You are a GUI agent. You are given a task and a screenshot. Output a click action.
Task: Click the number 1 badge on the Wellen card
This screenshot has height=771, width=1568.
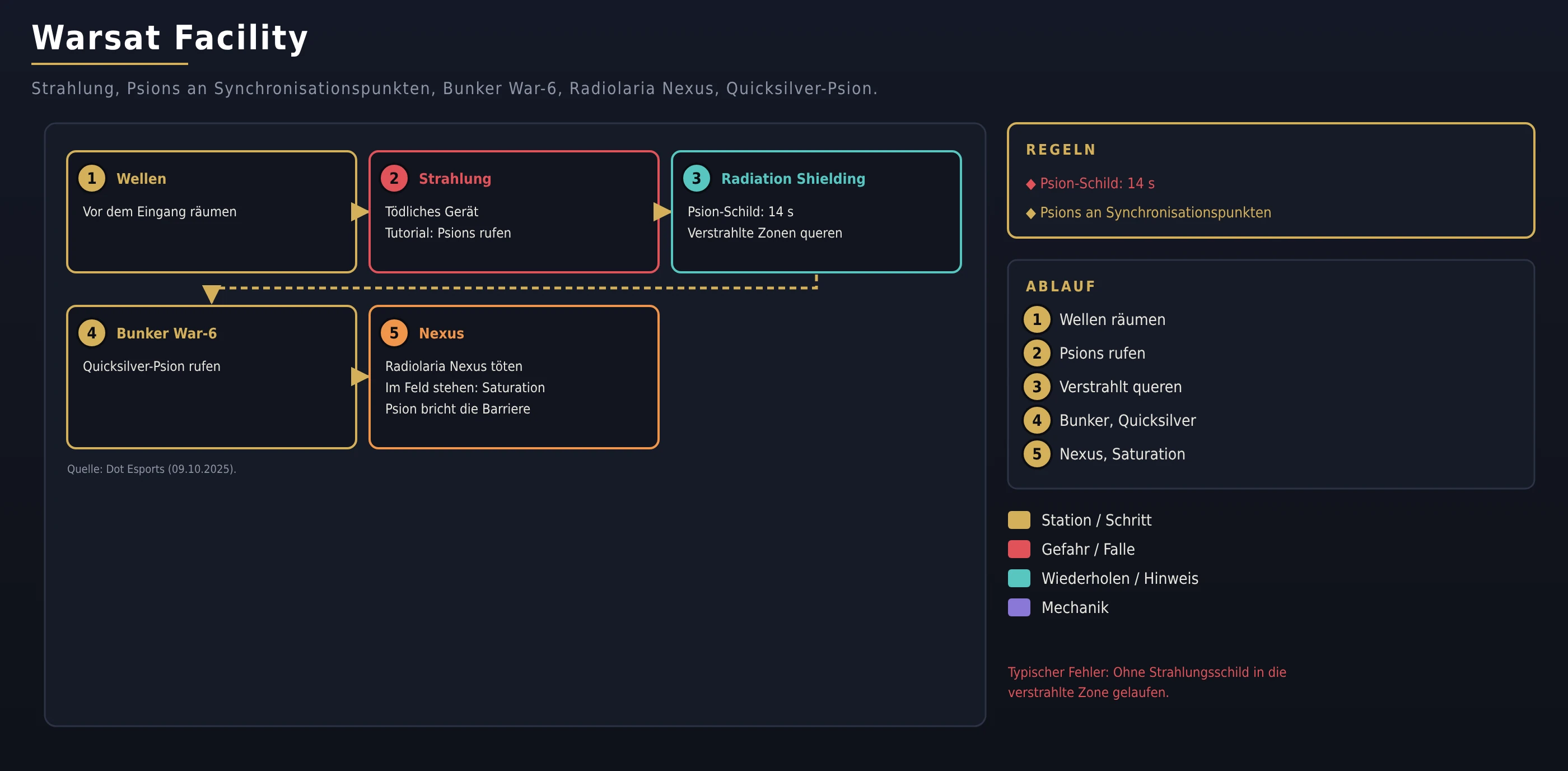(92, 178)
